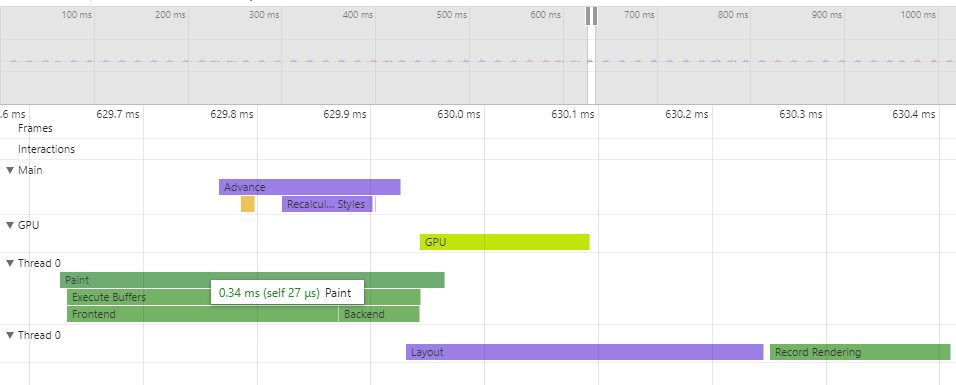
Task: Click the right overview window handle
Action: click(x=594, y=16)
